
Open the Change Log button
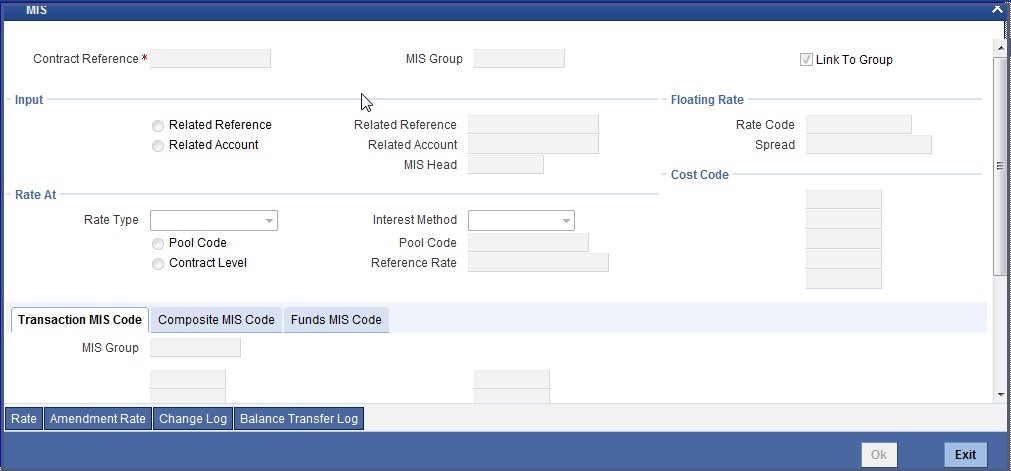193,419
